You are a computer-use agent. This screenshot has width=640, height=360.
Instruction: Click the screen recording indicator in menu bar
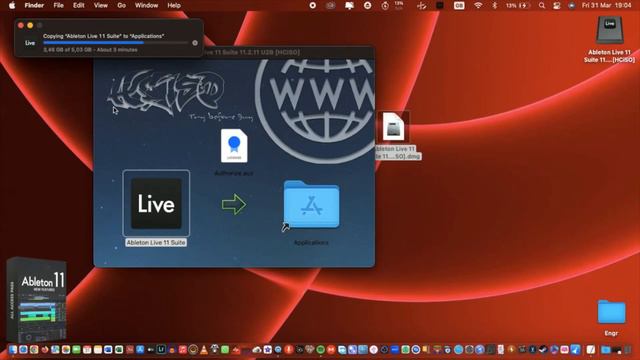313,5
